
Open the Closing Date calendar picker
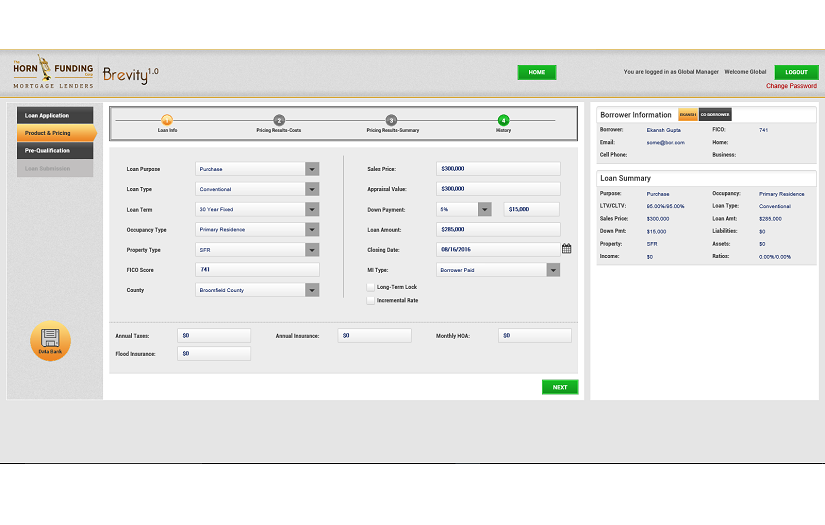tap(567, 249)
